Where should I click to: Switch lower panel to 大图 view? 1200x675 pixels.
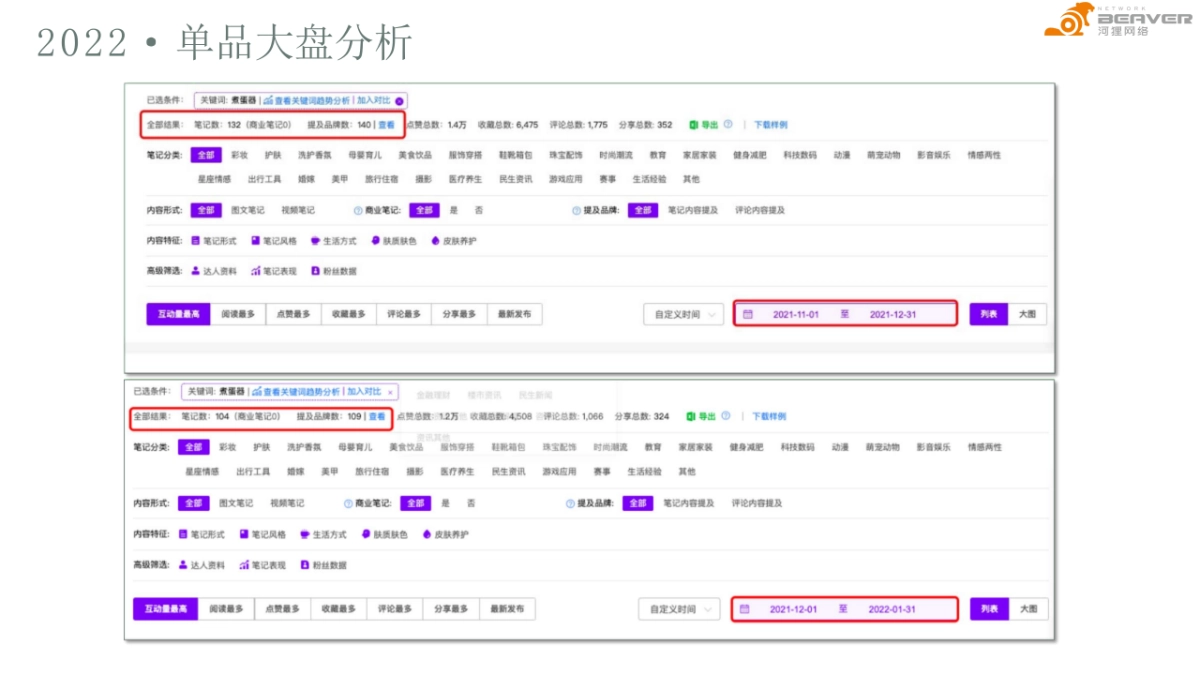coord(1030,609)
